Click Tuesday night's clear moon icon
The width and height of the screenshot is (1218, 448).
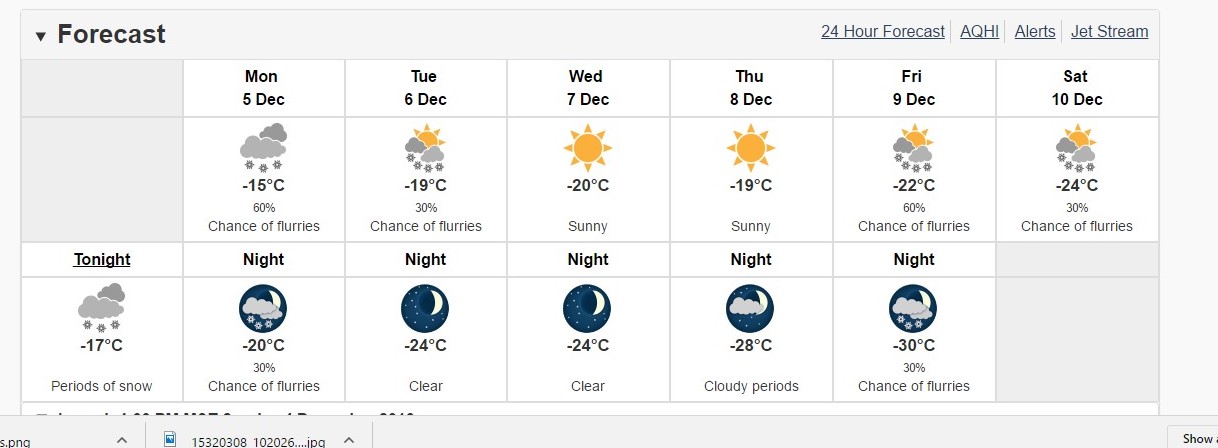425,308
